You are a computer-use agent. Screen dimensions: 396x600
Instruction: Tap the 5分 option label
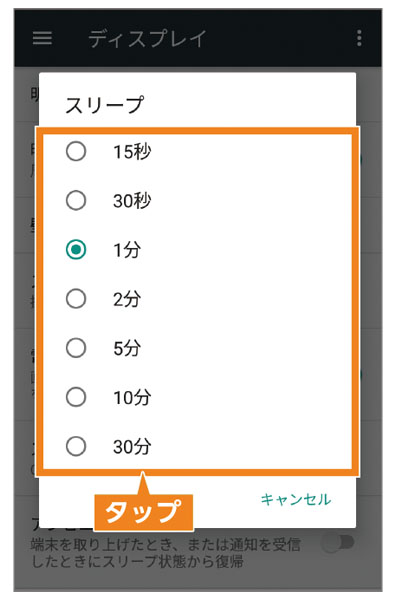click(127, 348)
